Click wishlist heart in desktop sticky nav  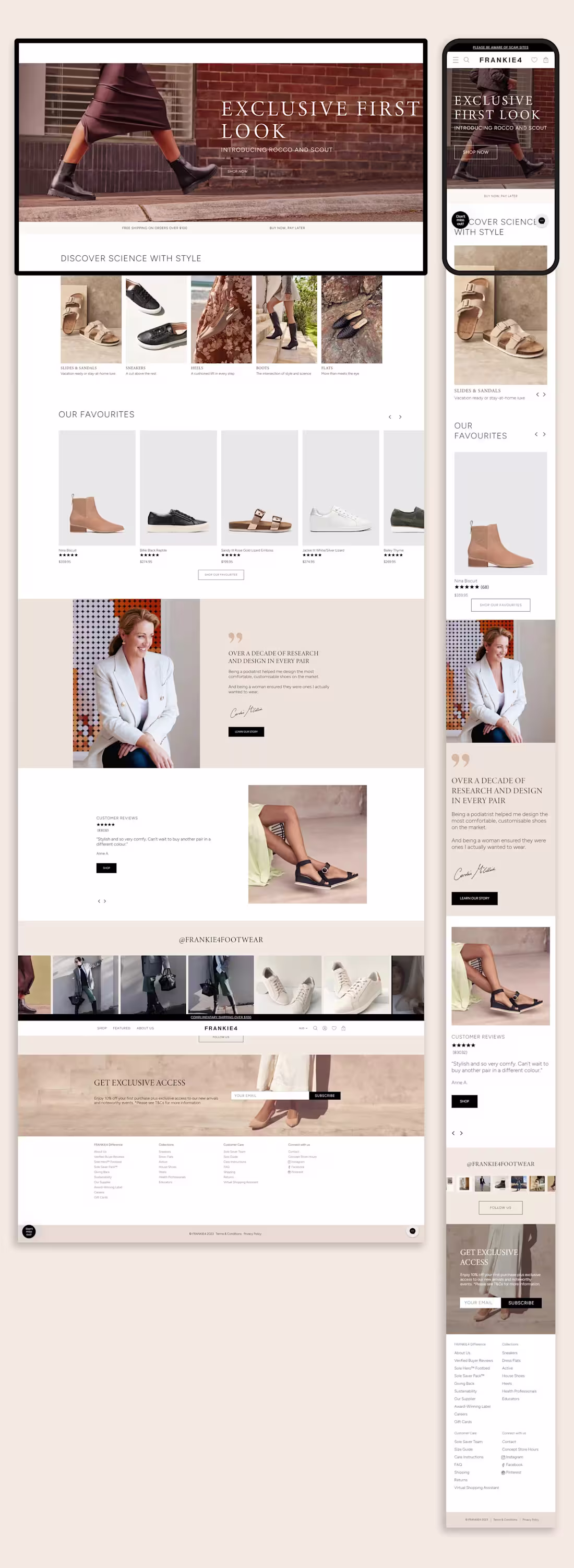(334, 1028)
